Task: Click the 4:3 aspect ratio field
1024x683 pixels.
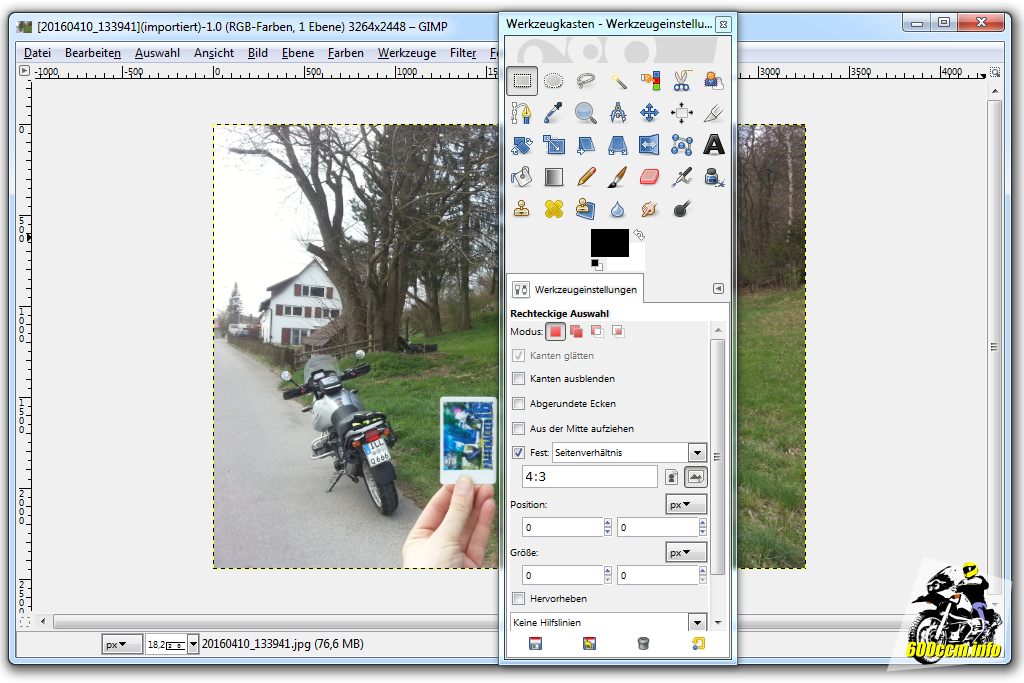Action: click(590, 477)
